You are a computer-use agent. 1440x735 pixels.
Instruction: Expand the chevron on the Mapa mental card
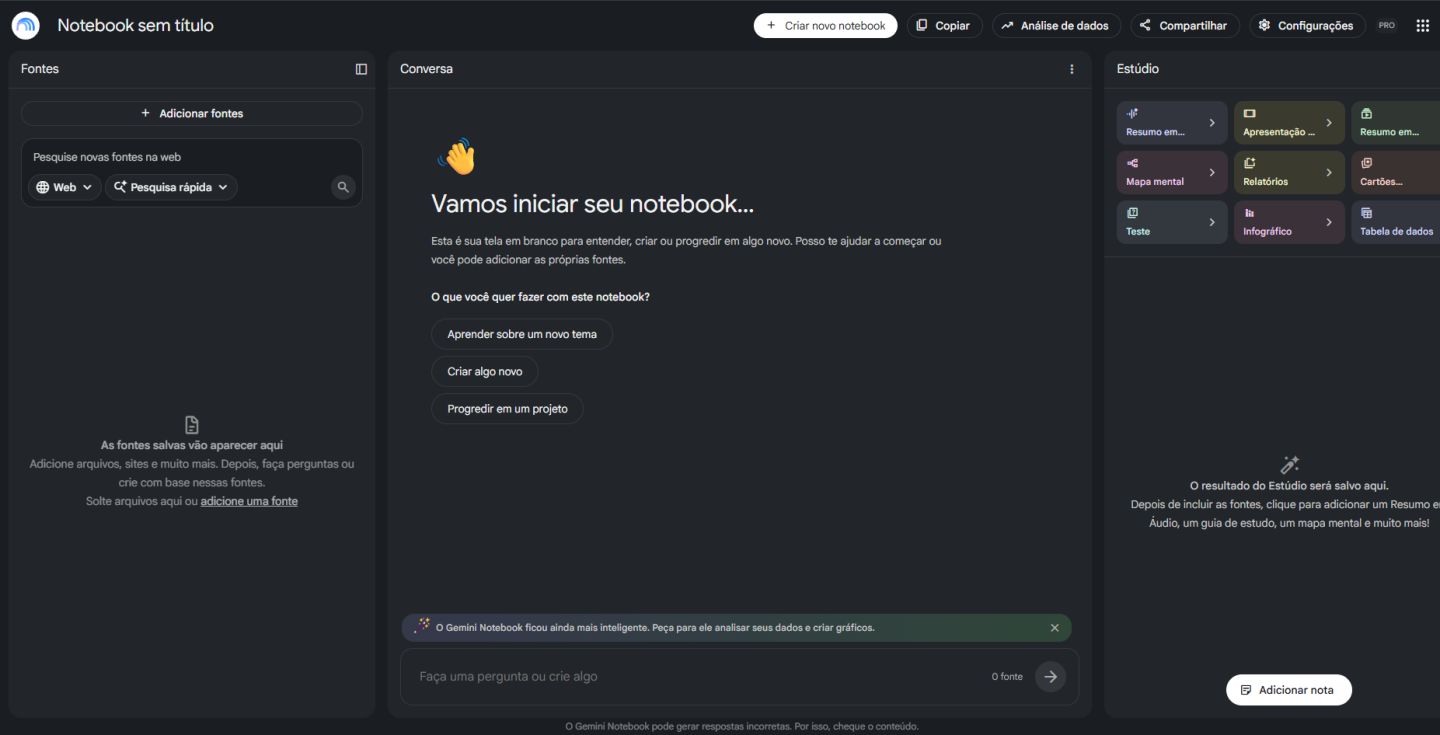[1212, 172]
